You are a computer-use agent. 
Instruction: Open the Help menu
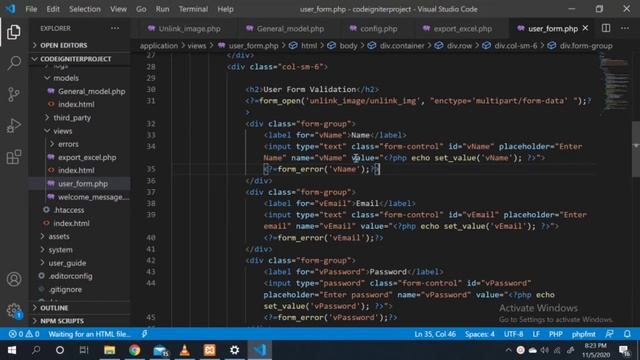pyautogui.click(x=225, y=9)
